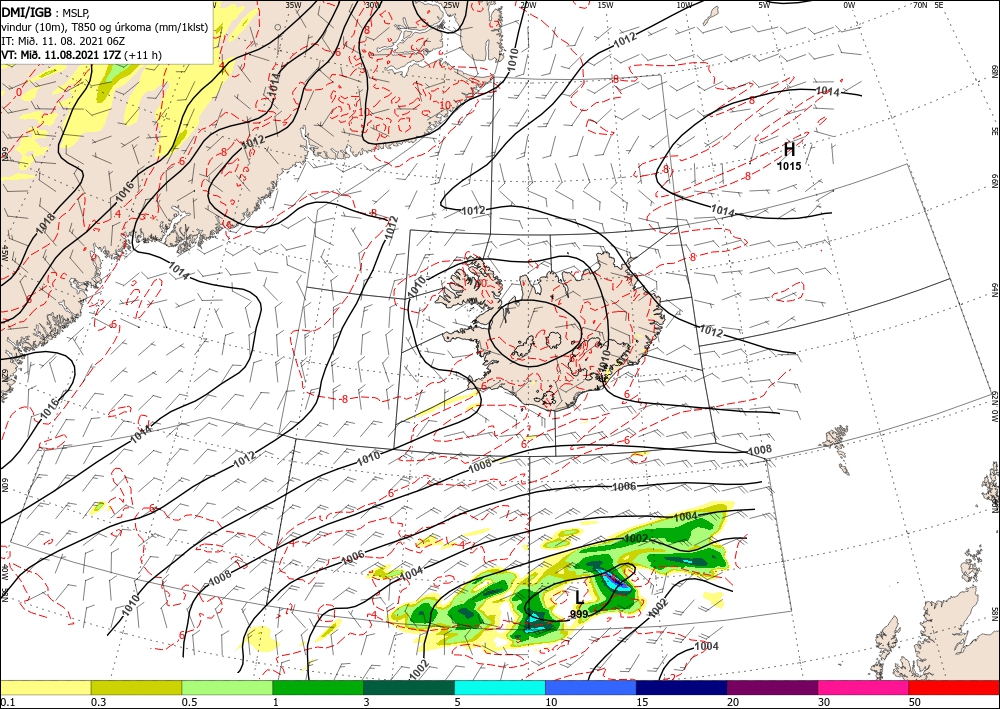Screen dimensions: 1000x709
Task: Click the 15W longitude label
Action: tap(606, 4)
